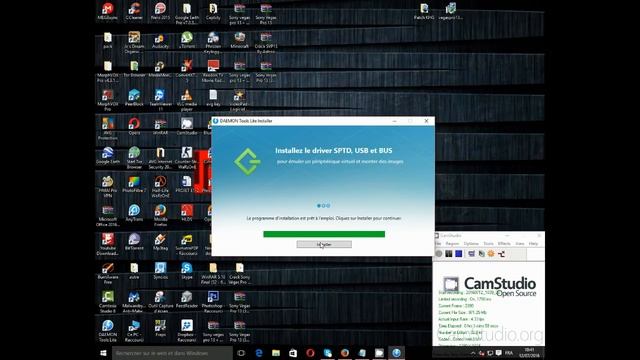Open the Help menu in CamStudio
Image resolution: width=640 pixels, height=360 pixels.
[533, 244]
